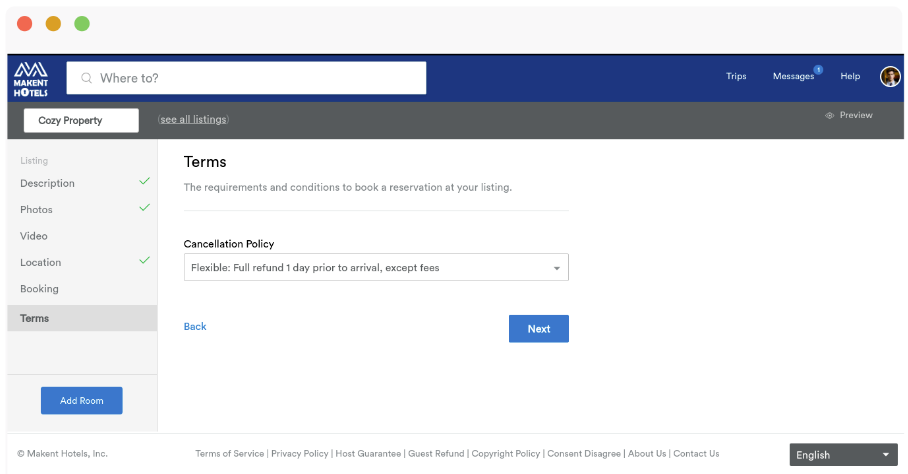
Task: Open the user profile avatar
Action: 890,76
